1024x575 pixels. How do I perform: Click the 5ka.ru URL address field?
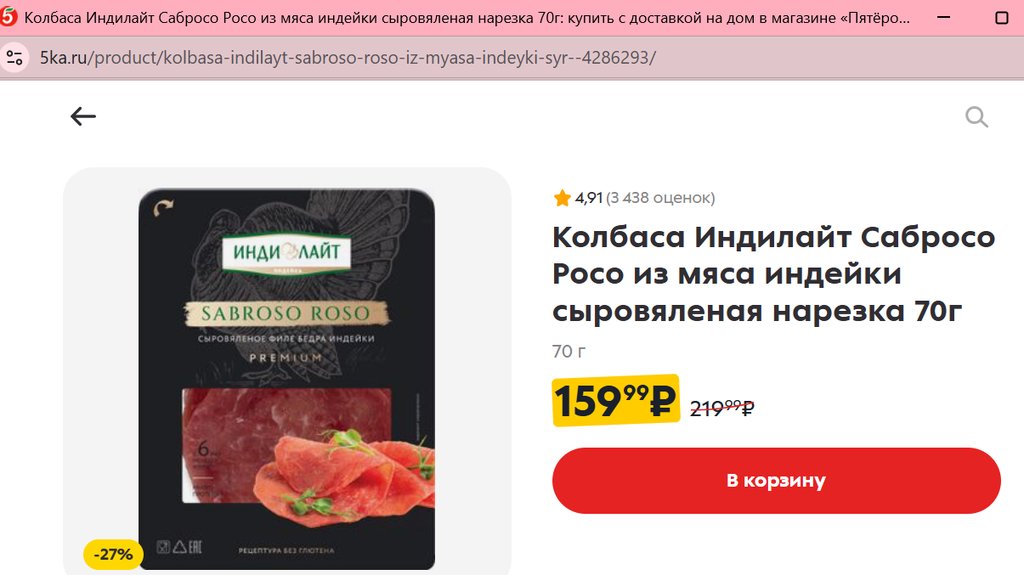[347, 58]
